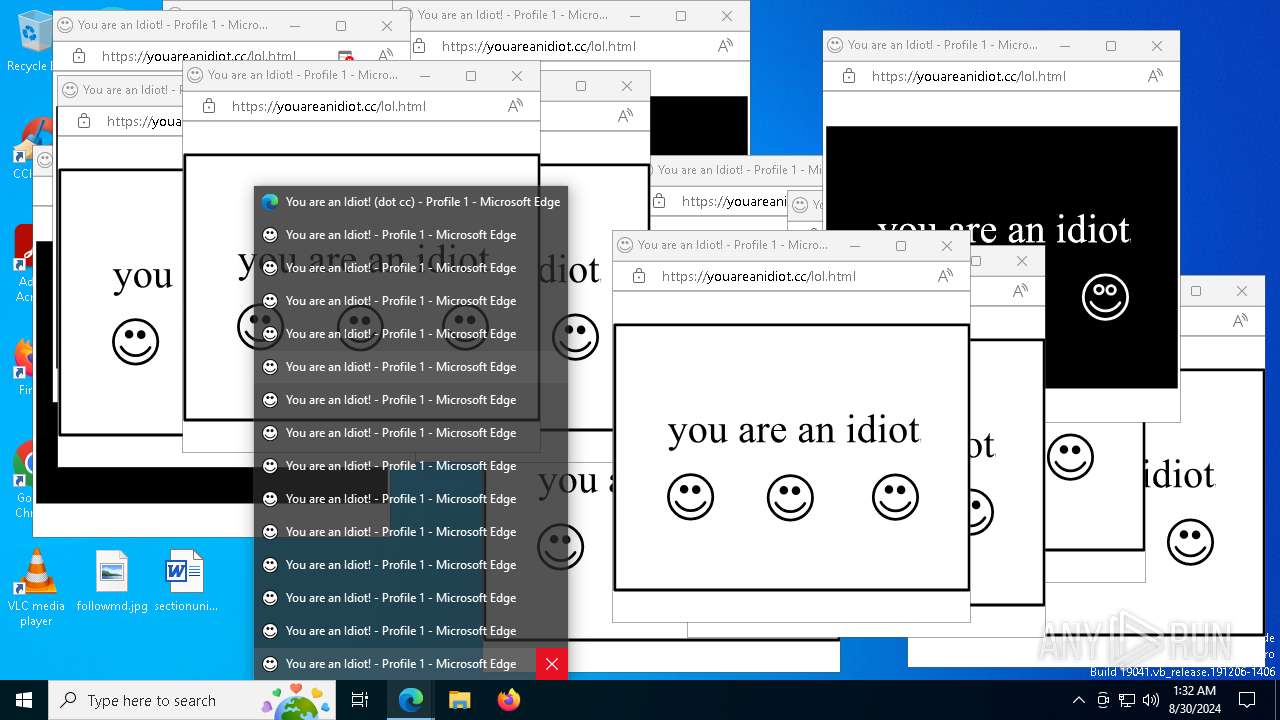This screenshot has height=720, width=1280.
Task: Click Read aloud icon in three-smiley front window
Action: (x=945, y=276)
